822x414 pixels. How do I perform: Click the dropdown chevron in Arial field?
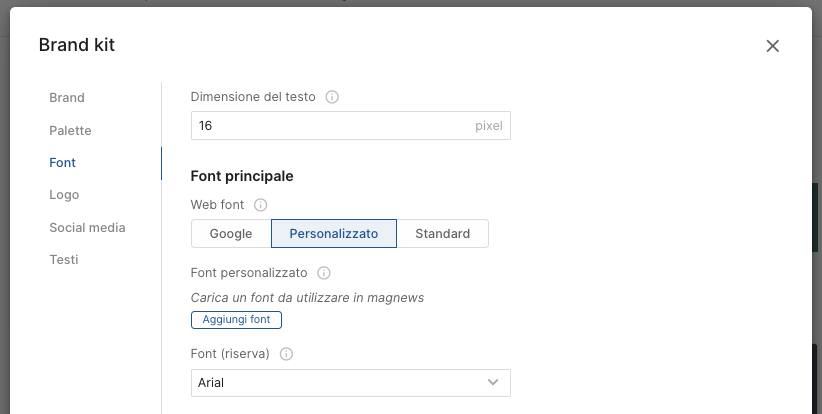[x=493, y=383]
